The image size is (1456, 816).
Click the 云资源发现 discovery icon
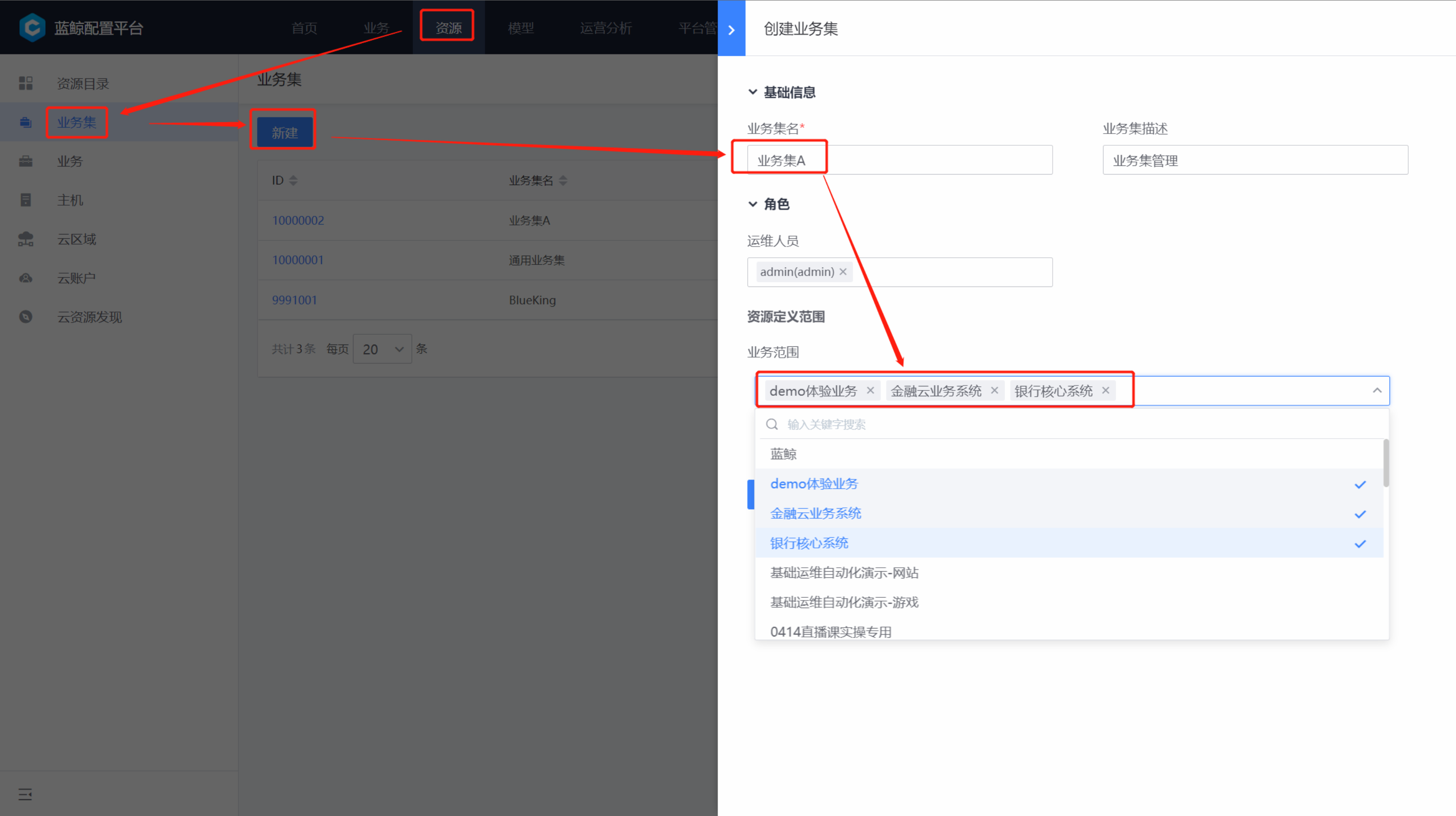(26, 317)
